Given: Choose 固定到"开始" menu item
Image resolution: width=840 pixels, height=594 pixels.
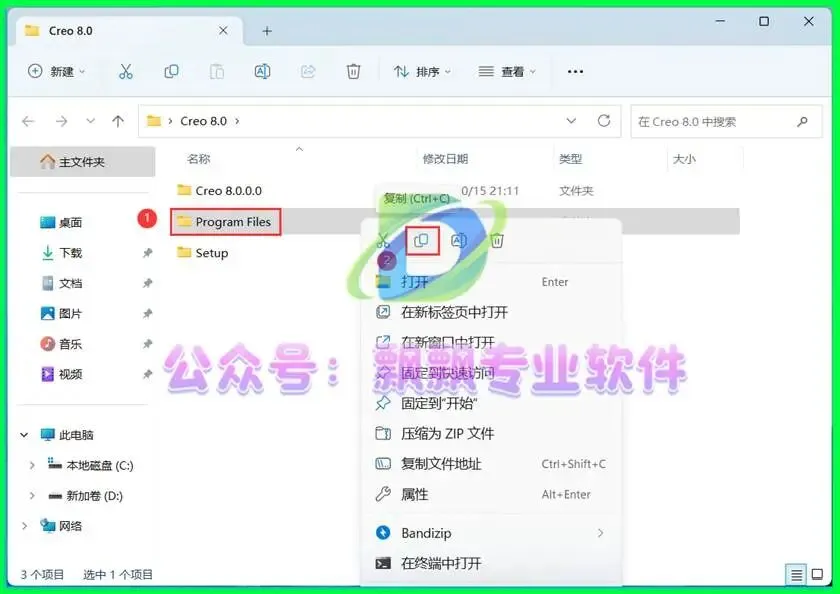Looking at the screenshot, I should [x=491, y=403].
